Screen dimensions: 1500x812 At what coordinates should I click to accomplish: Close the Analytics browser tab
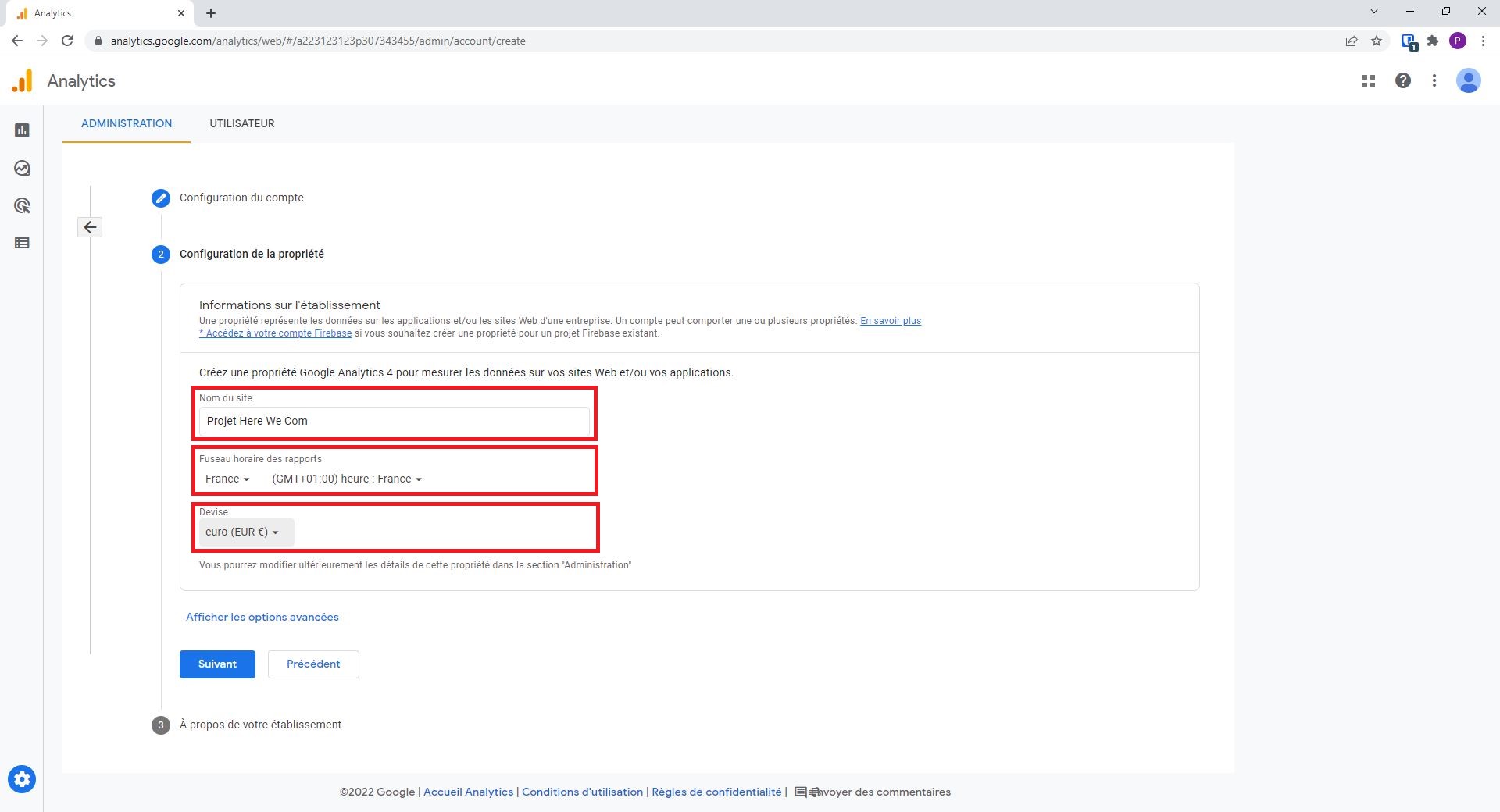point(181,13)
